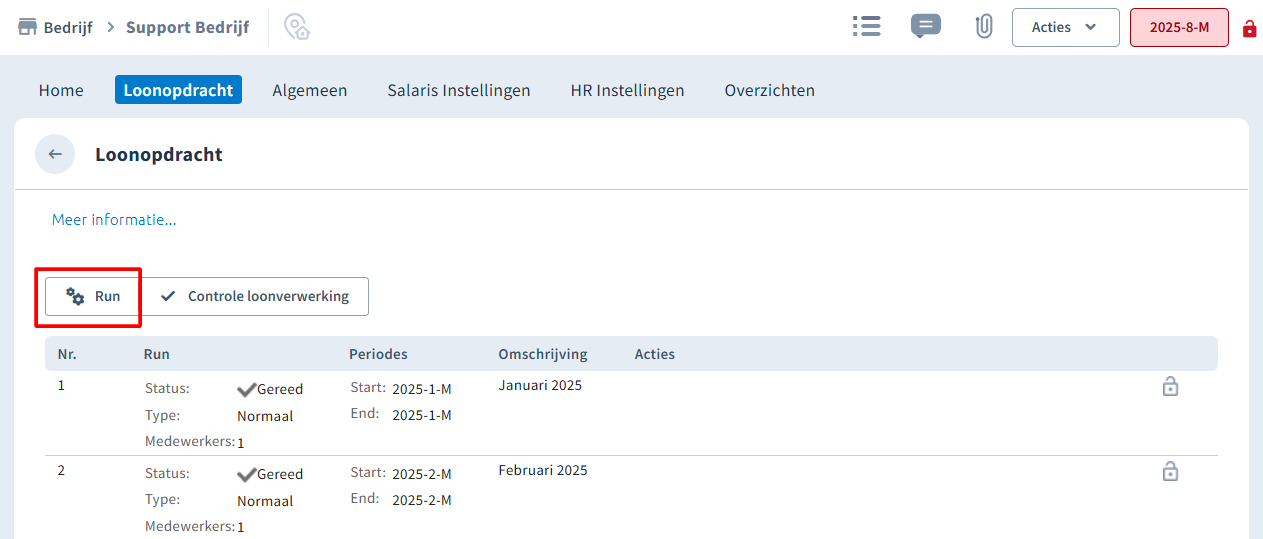Click the Periodes column header
This screenshot has height=539, width=1263.
[x=378, y=354]
